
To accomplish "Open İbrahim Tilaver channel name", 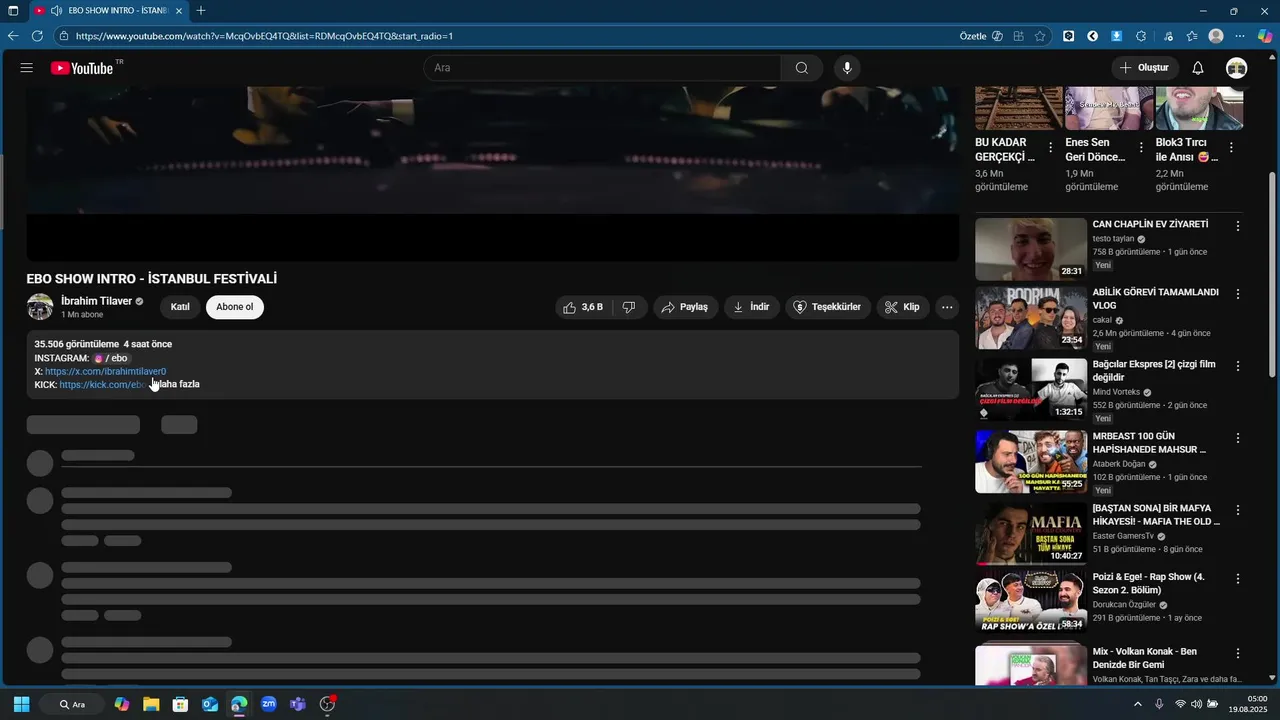I will 96,301.
